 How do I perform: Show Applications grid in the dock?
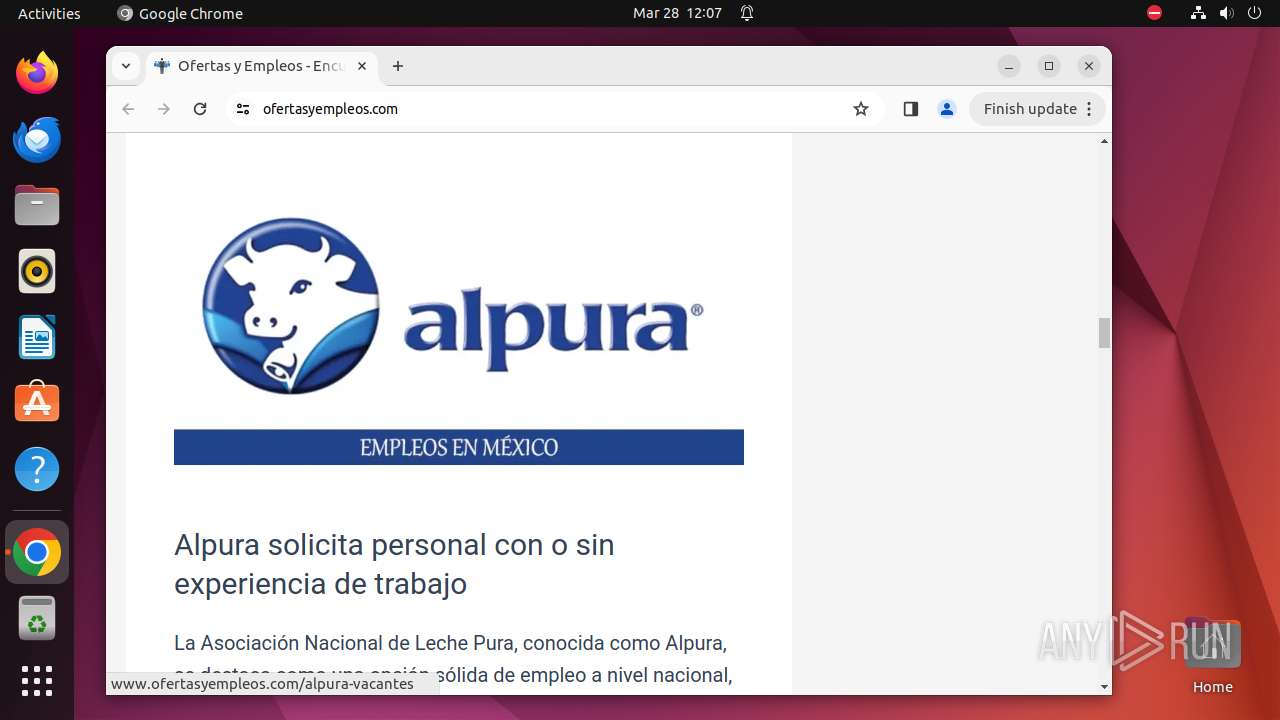coord(37,681)
